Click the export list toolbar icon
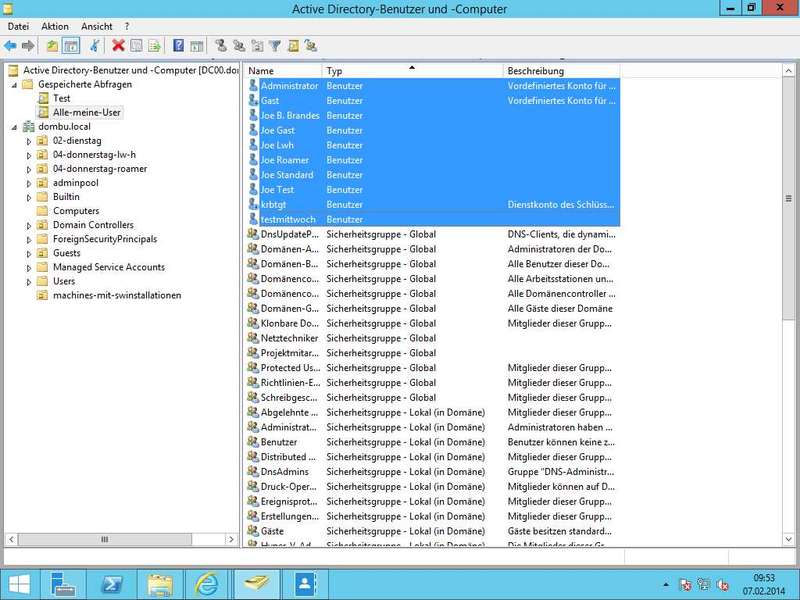Screen dimensions: 800x600 click(154, 45)
